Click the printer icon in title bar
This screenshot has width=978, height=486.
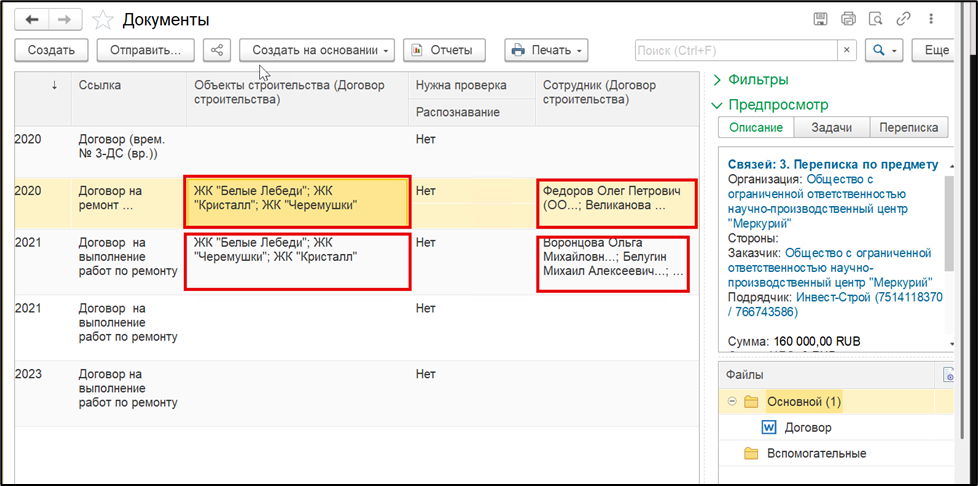click(x=848, y=19)
